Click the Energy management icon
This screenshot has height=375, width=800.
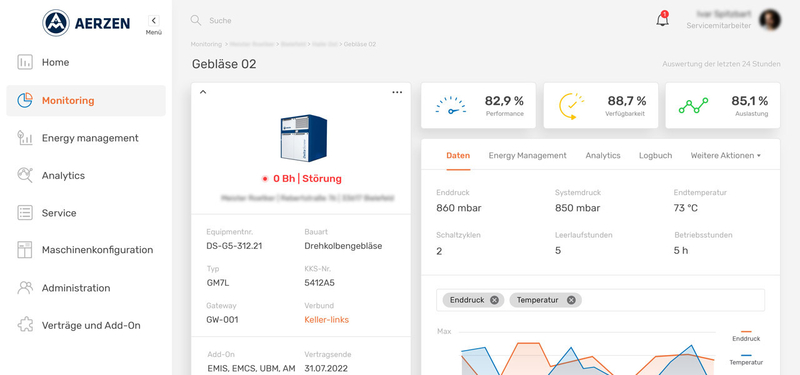[x=25, y=138]
